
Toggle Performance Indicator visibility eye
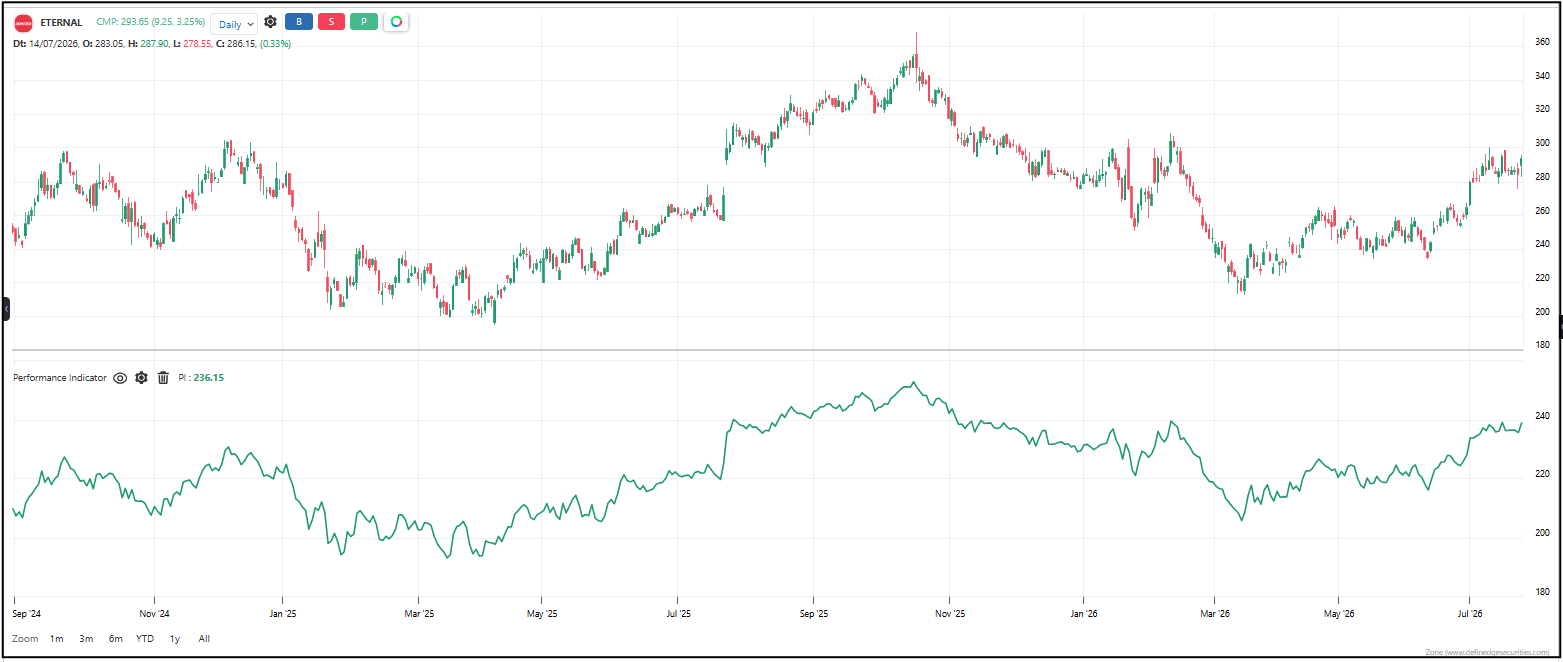120,378
